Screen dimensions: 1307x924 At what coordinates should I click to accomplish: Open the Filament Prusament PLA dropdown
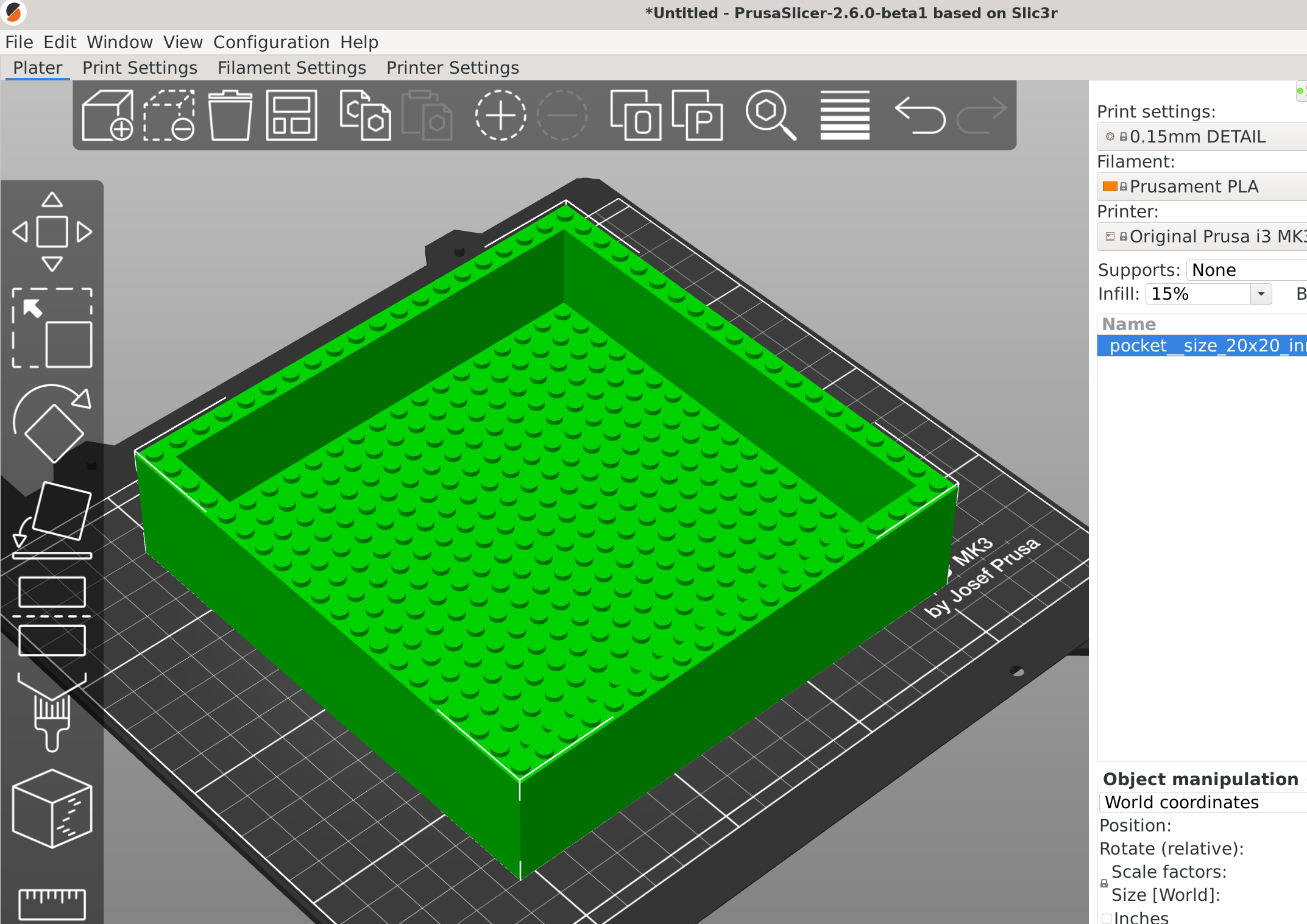[1202, 186]
